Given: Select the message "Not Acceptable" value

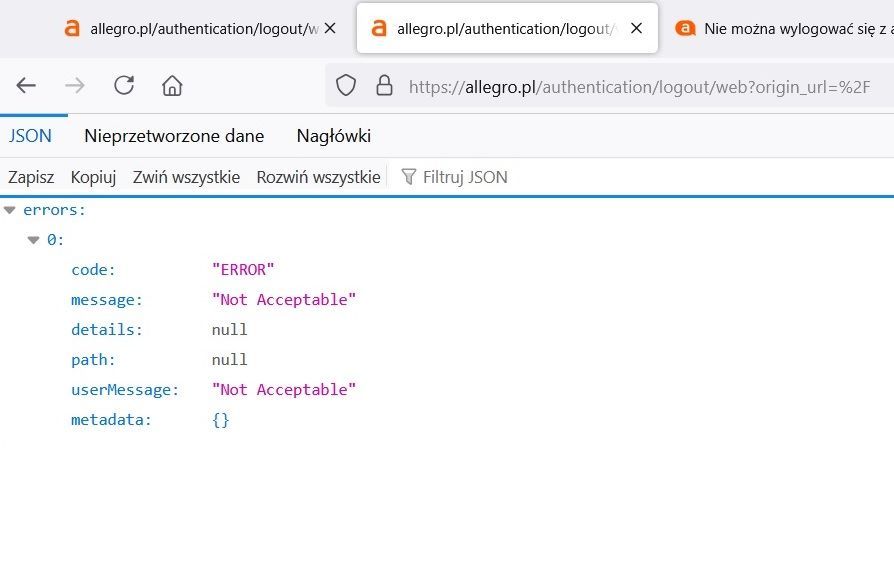Looking at the screenshot, I should click(x=283, y=299).
